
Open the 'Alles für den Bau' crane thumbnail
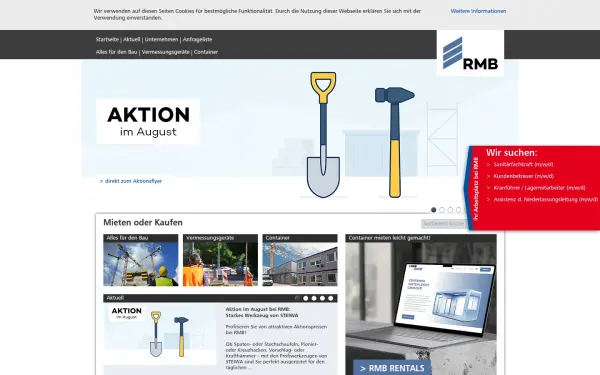tap(141, 264)
